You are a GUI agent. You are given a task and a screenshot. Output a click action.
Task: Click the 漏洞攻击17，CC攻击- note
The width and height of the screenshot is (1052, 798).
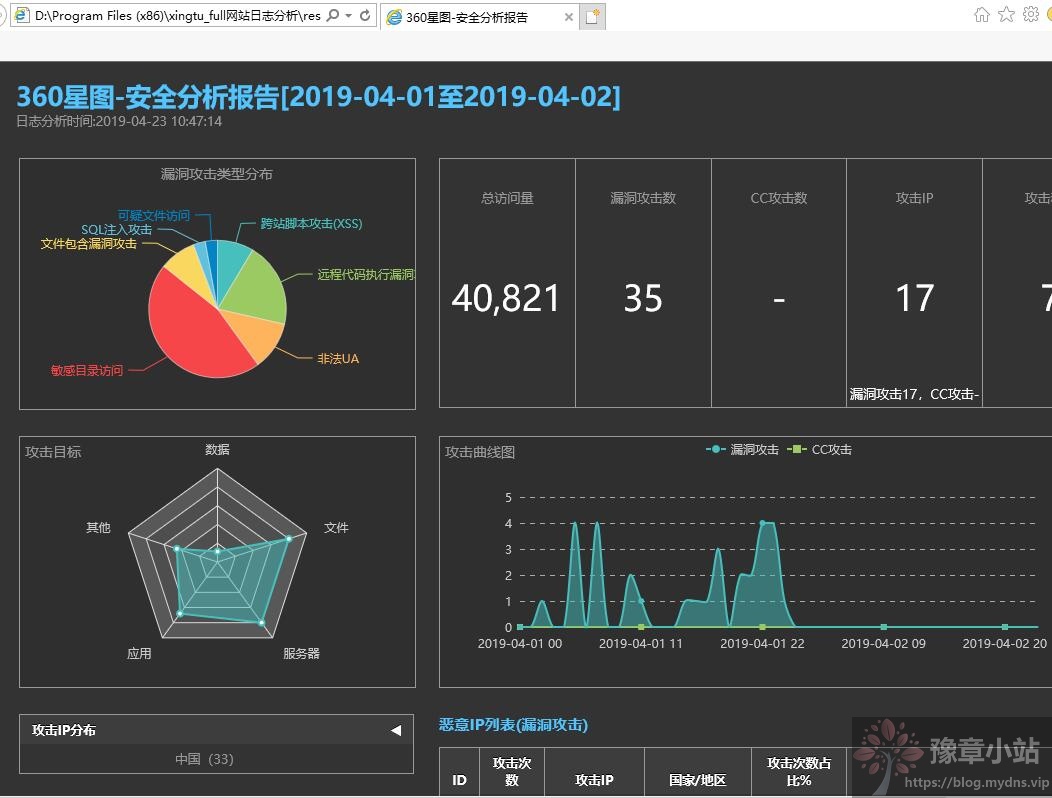coord(914,394)
